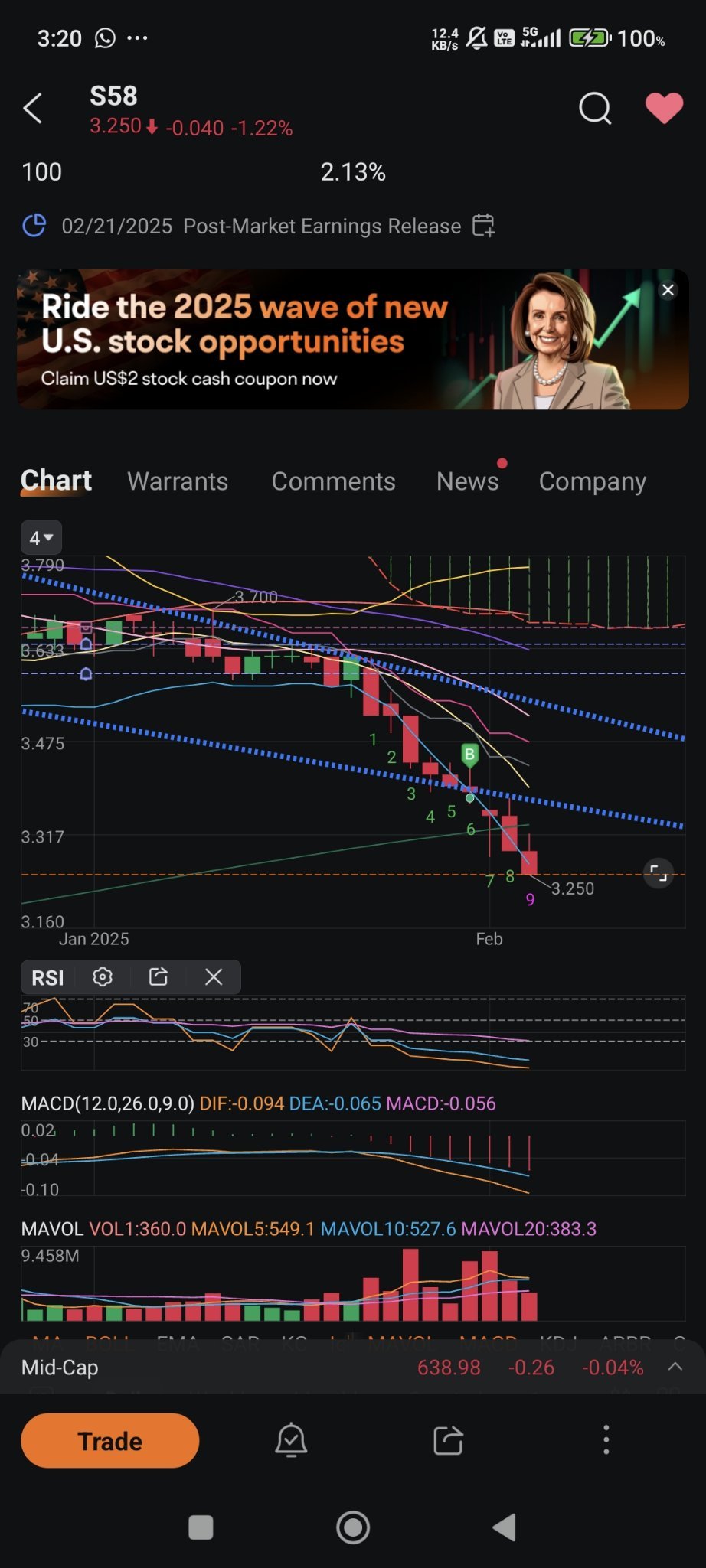Open the earnings pie chart icon
Image resolution: width=706 pixels, height=1568 pixels.
(x=34, y=226)
